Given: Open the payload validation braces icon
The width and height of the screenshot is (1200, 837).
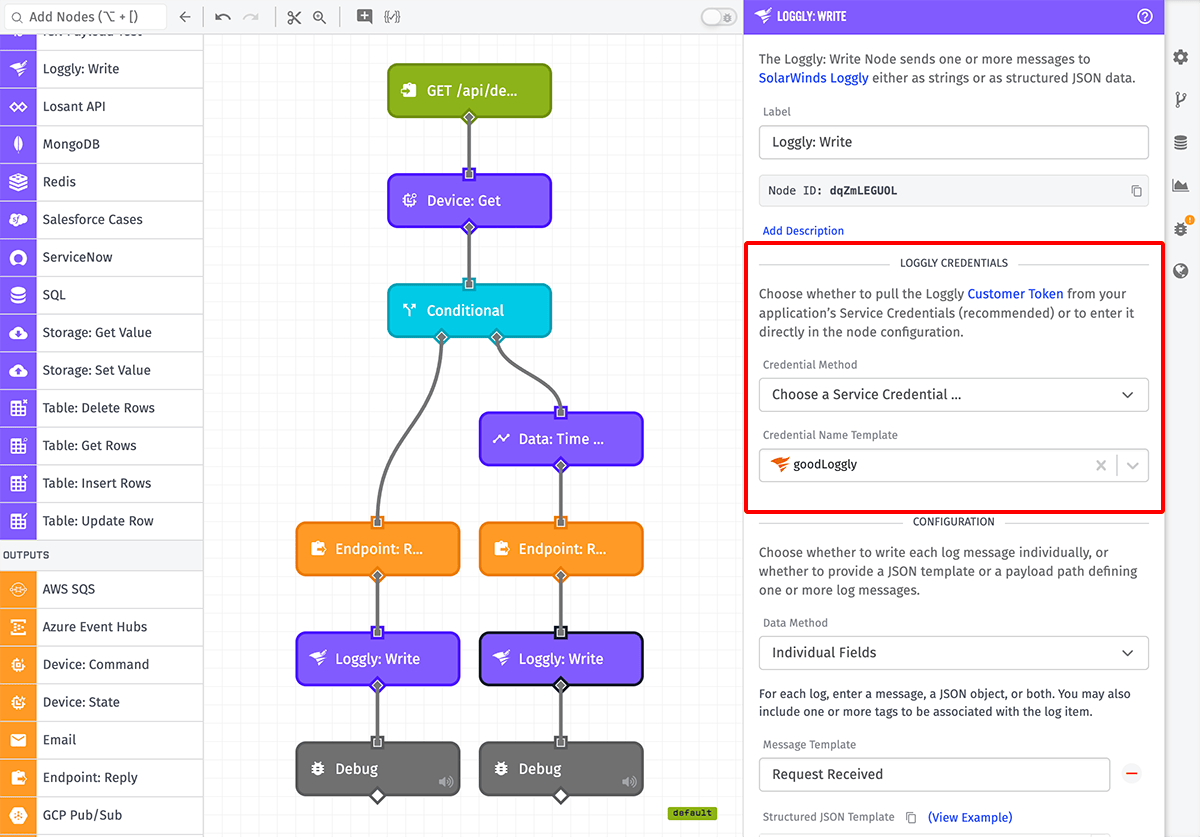Looking at the screenshot, I should coord(392,17).
